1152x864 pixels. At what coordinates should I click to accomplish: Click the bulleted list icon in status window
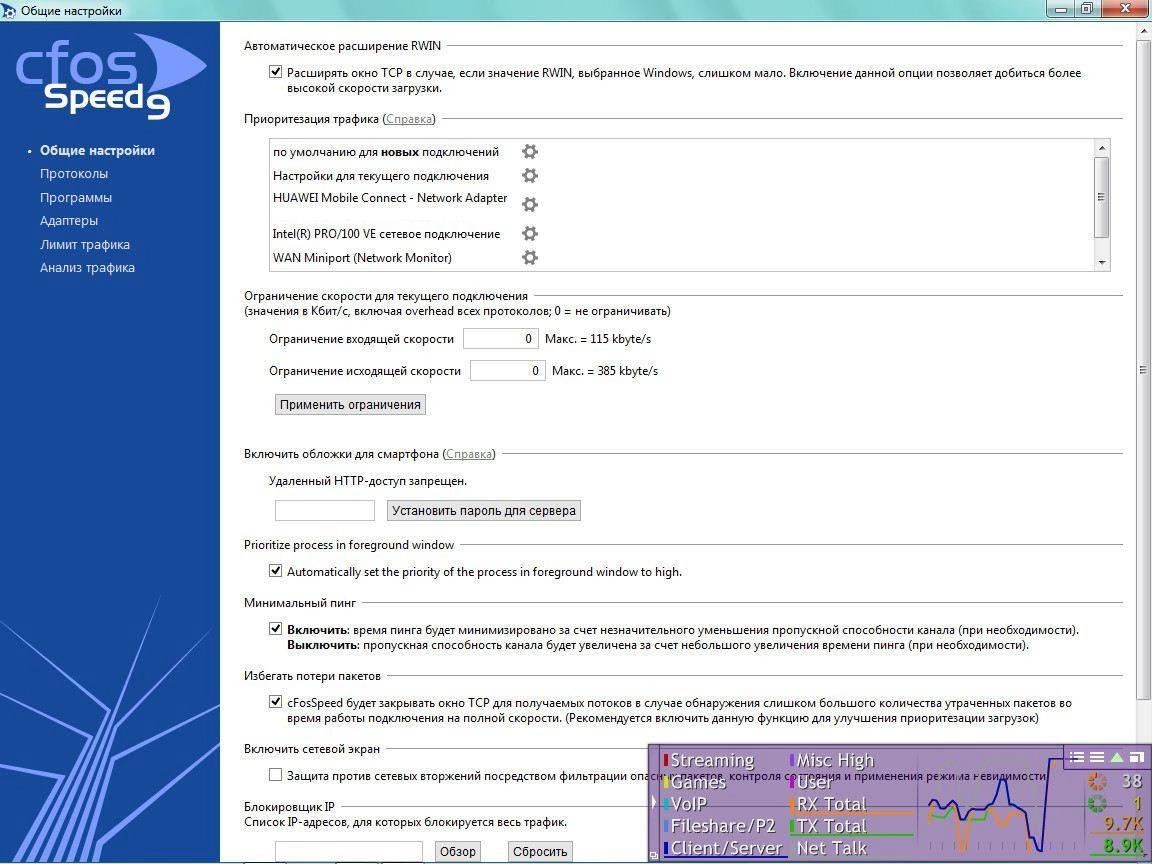click(x=1077, y=757)
